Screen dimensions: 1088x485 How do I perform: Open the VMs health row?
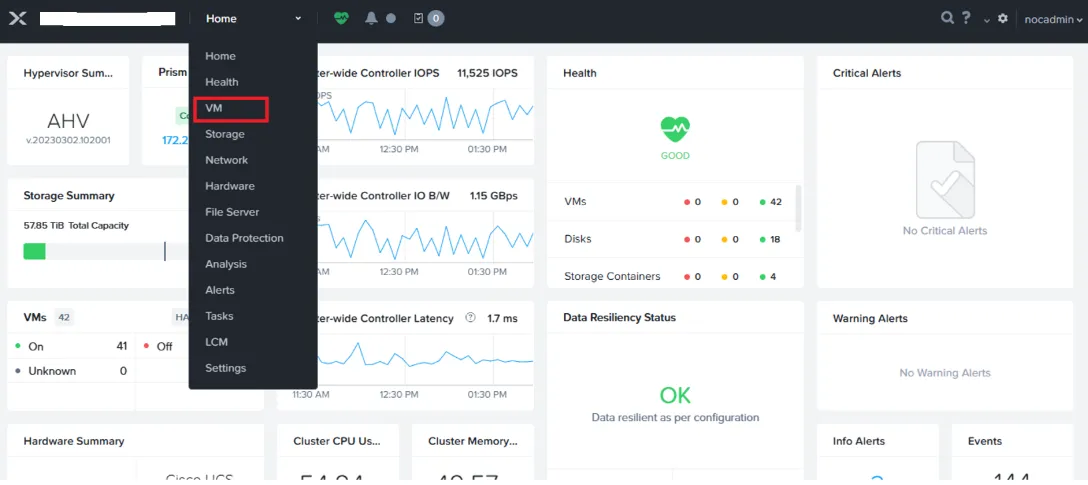675,202
